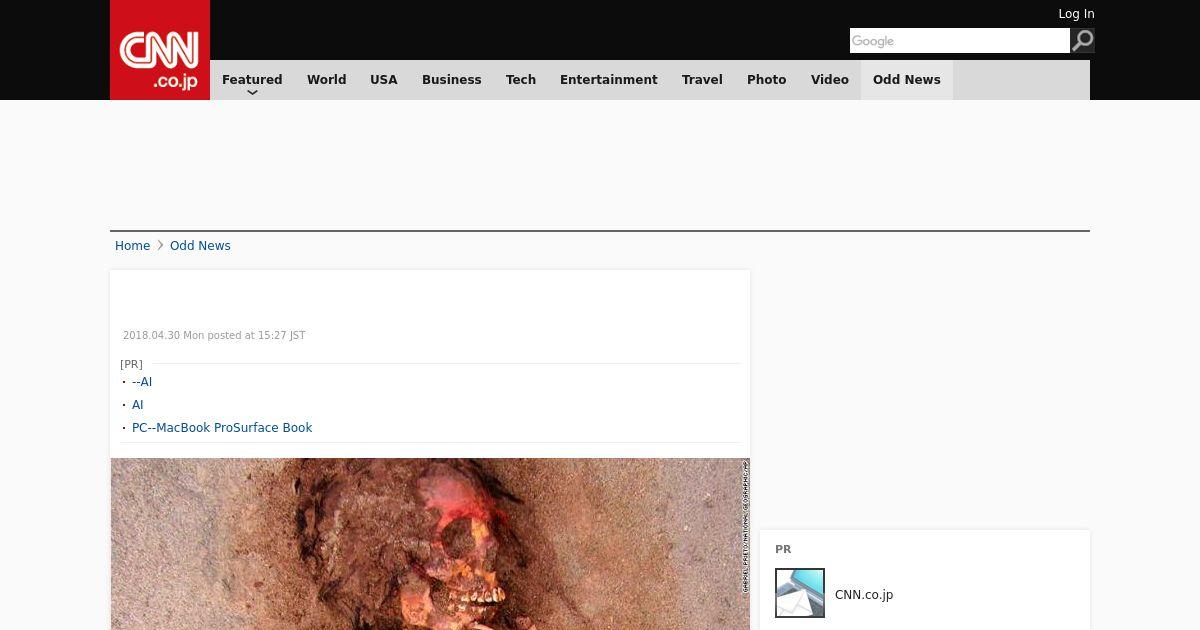Screen dimensions: 1200x630
Task: Expand the Featured menu chevron
Action: pos(252,93)
